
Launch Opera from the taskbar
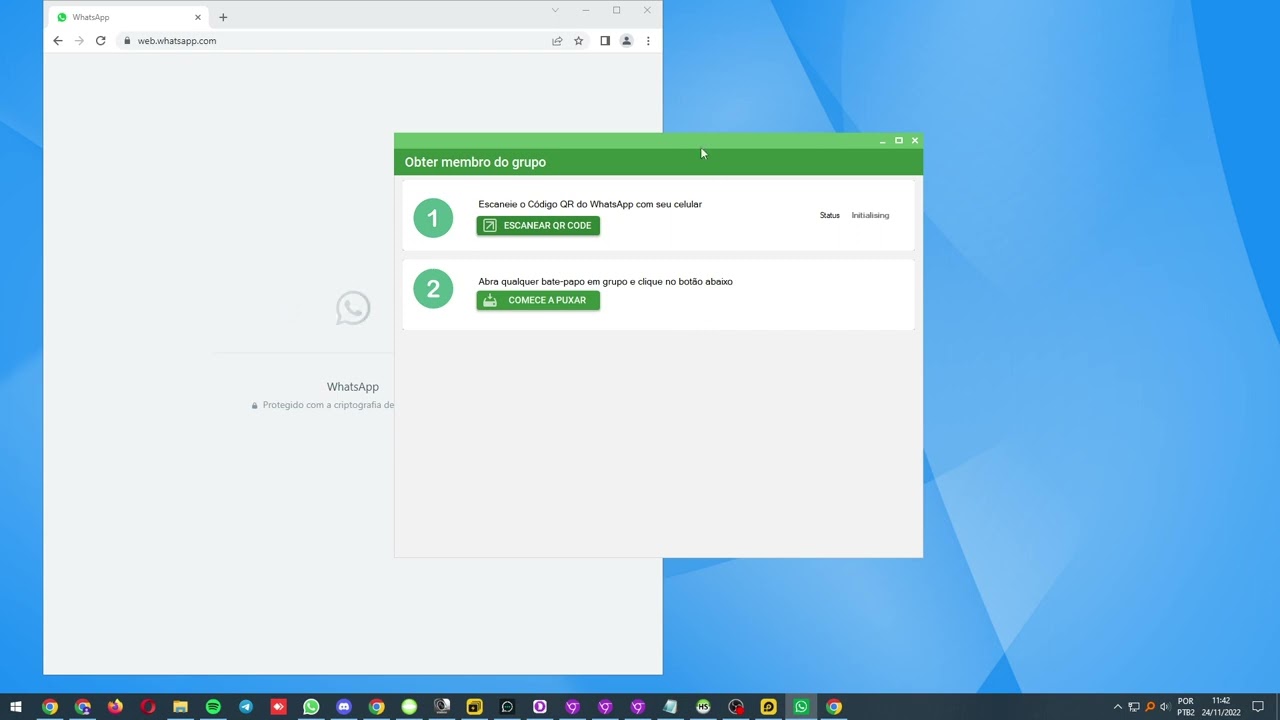point(148,707)
